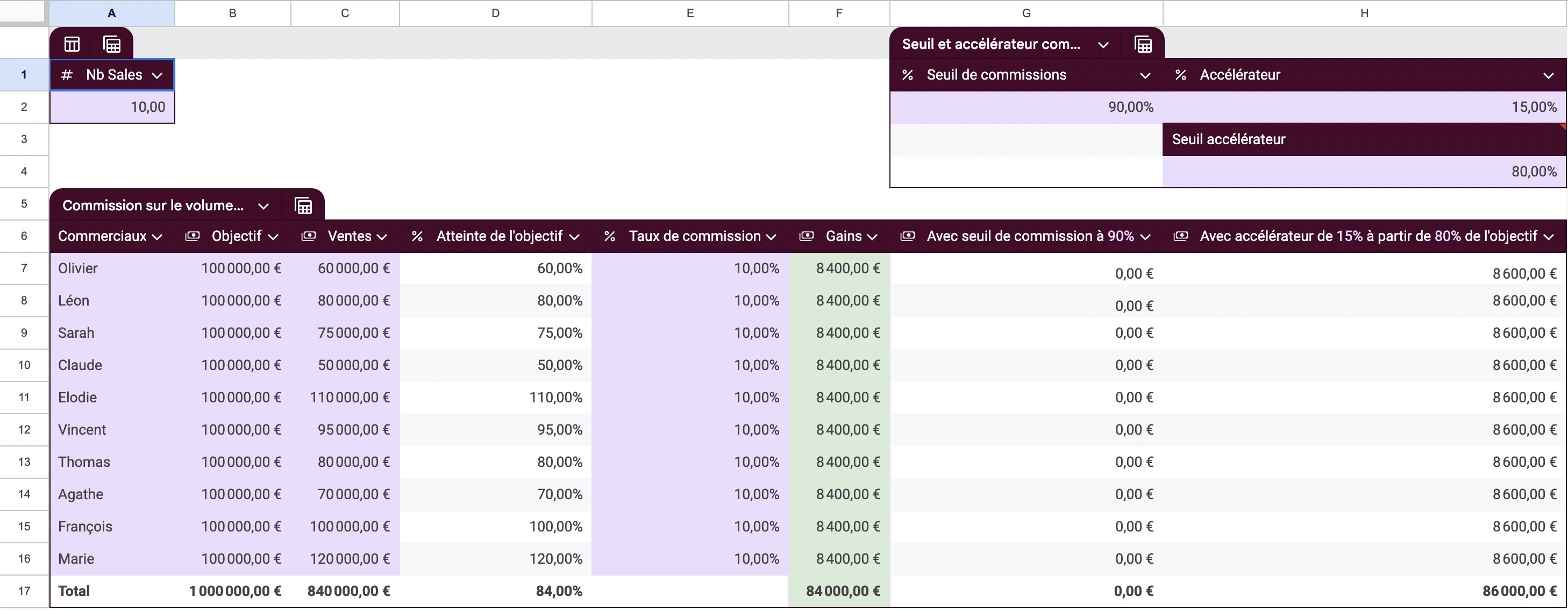Open Seuil de commissions column dropdown
This screenshot has width=1568, height=610.
(x=1145, y=75)
